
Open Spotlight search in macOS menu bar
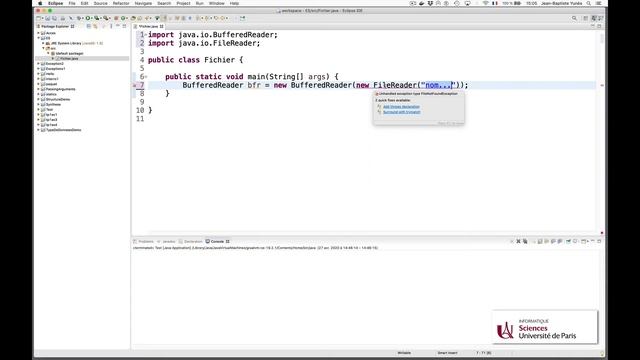point(589,3)
